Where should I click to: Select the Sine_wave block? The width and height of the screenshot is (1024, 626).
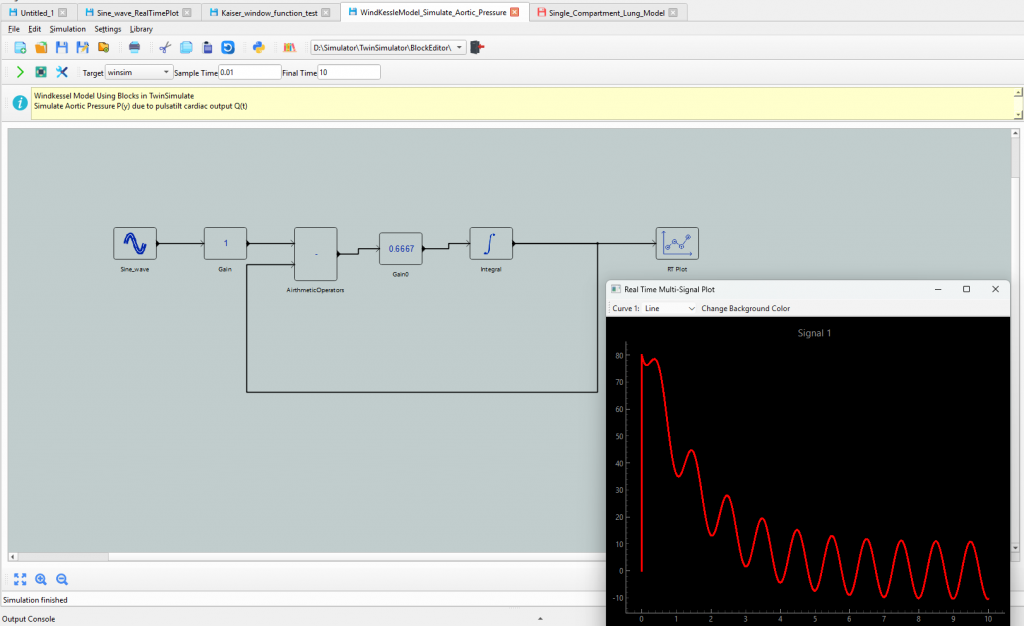(135, 243)
